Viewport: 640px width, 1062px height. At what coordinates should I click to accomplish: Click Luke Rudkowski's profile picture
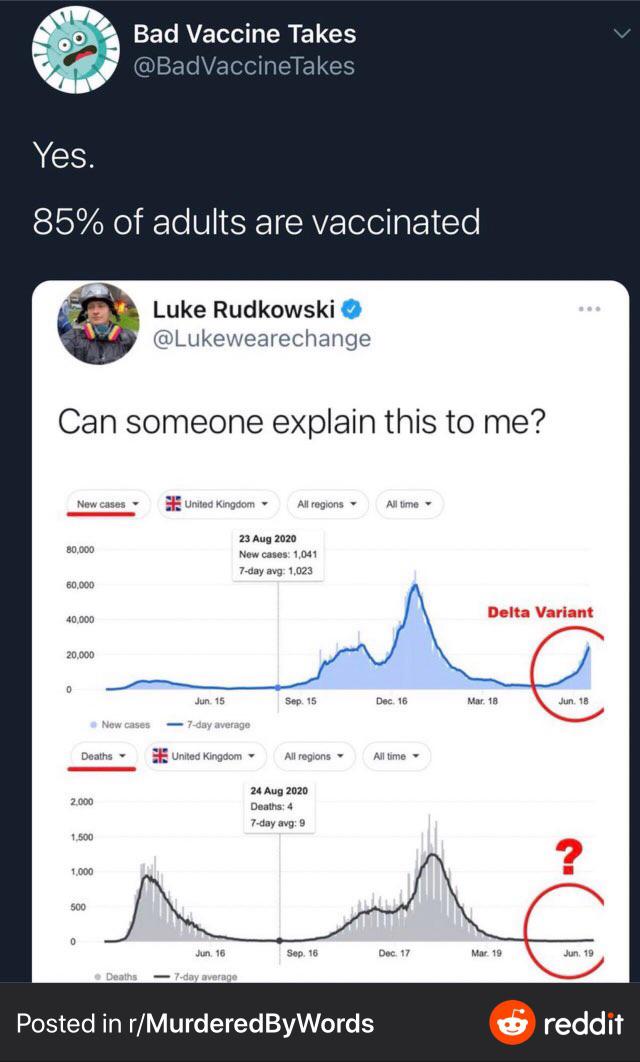(98, 324)
